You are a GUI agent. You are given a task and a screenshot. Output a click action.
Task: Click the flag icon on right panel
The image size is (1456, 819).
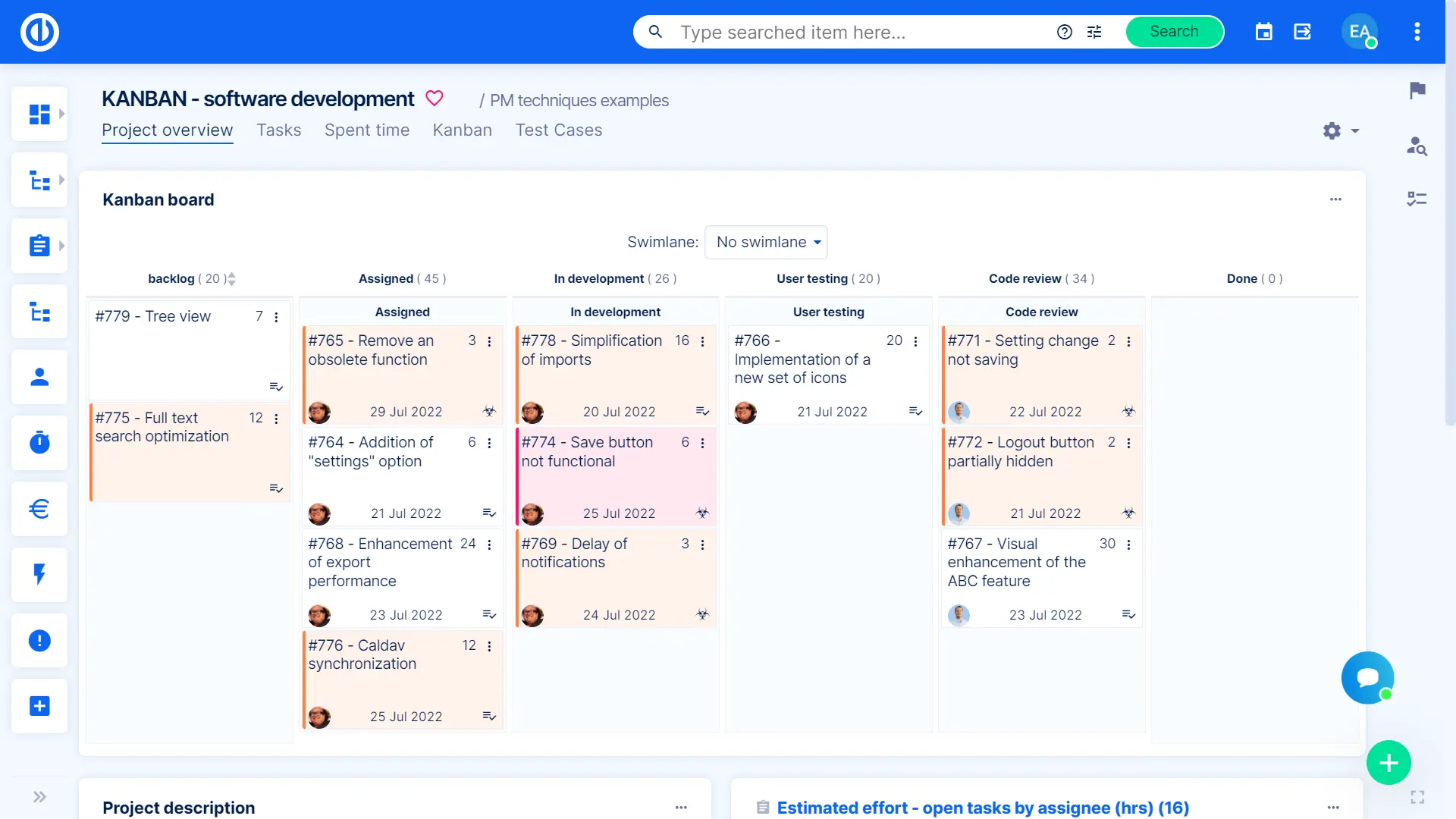[1417, 91]
